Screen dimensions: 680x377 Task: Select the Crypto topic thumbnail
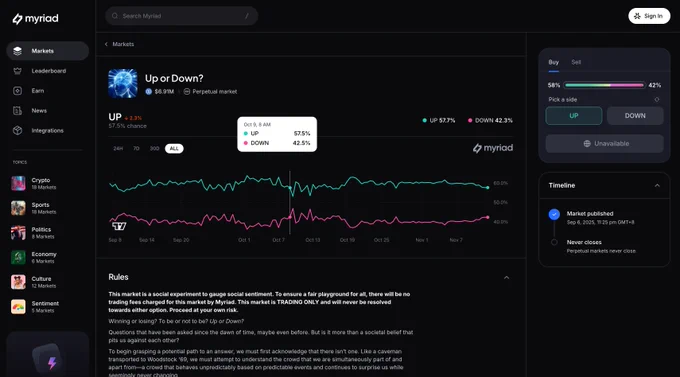18,184
